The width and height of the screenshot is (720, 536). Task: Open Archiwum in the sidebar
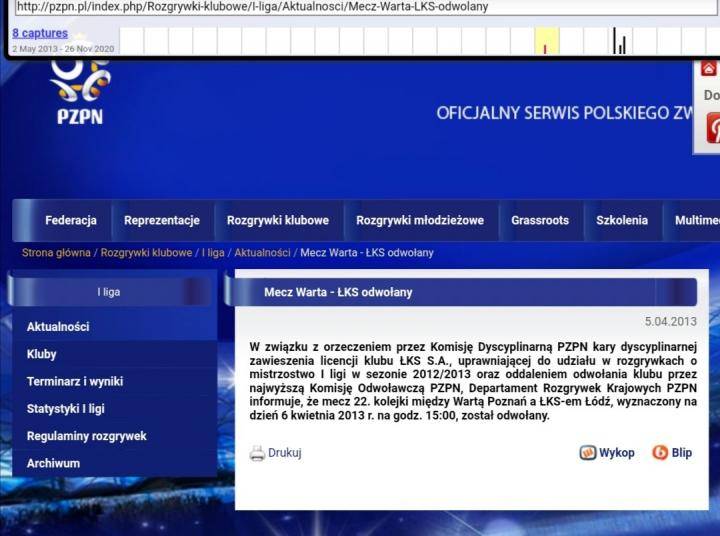click(53, 463)
